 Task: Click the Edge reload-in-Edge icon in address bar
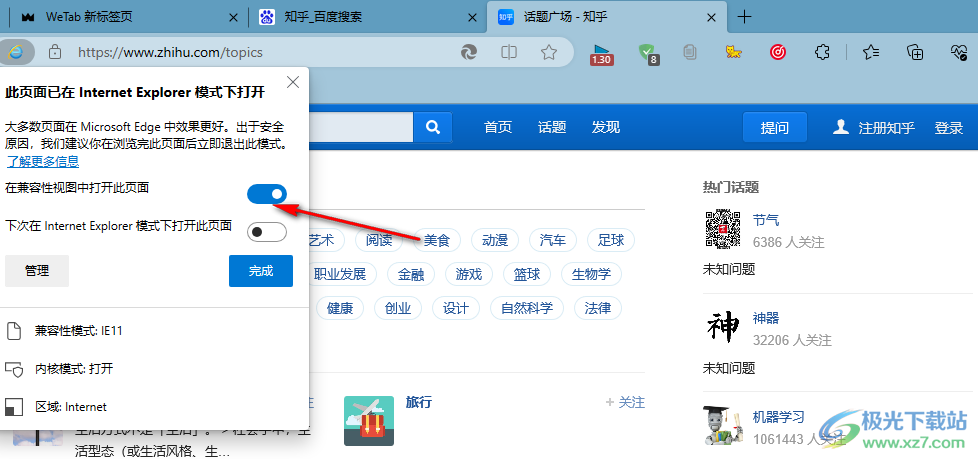point(469,52)
